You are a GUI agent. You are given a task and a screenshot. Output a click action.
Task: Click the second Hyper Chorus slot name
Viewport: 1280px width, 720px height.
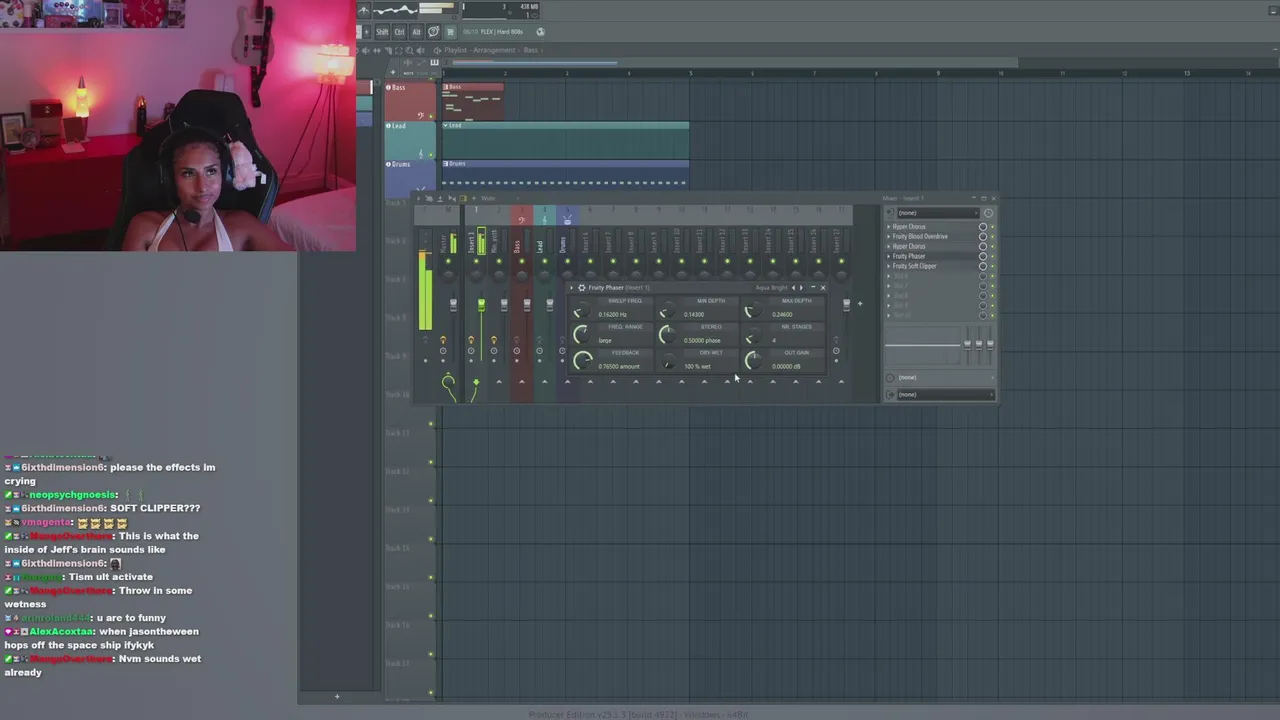[x=909, y=246]
